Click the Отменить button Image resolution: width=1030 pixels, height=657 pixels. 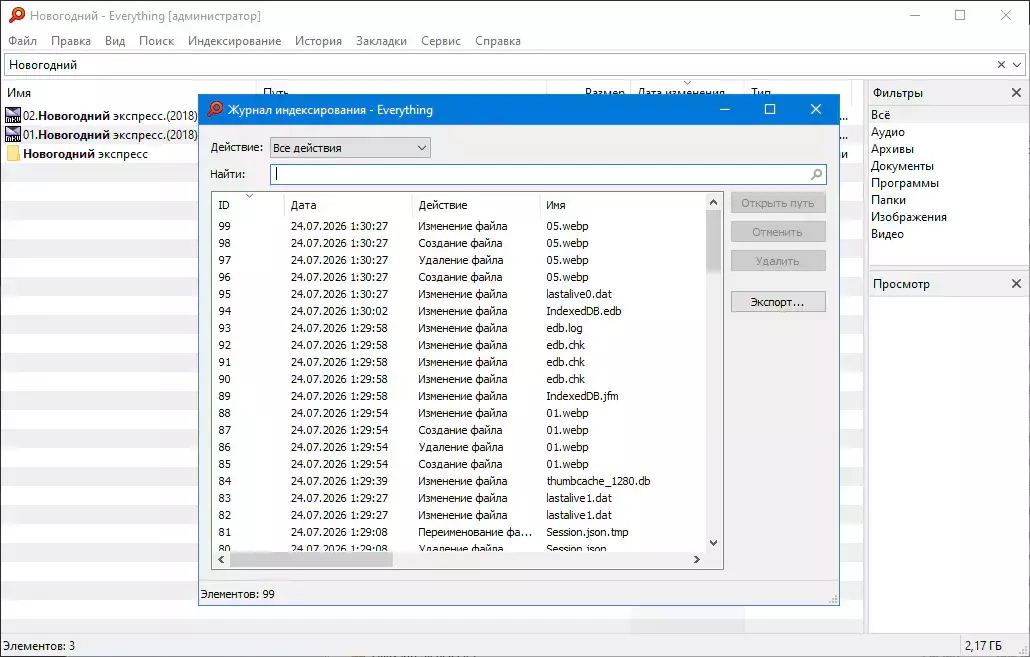[x=778, y=232]
